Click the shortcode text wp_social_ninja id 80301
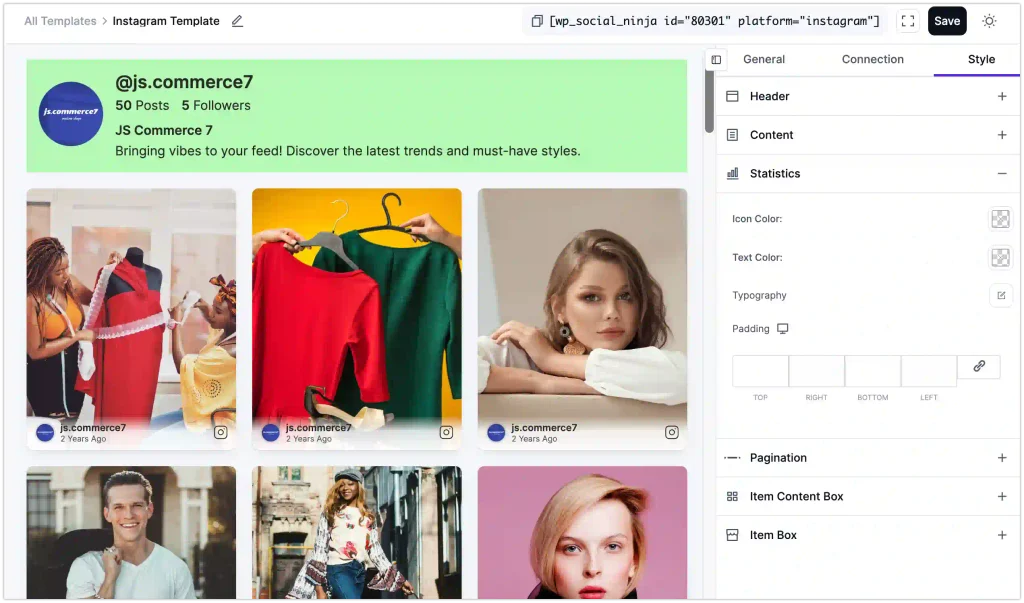 [x=714, y=21]
